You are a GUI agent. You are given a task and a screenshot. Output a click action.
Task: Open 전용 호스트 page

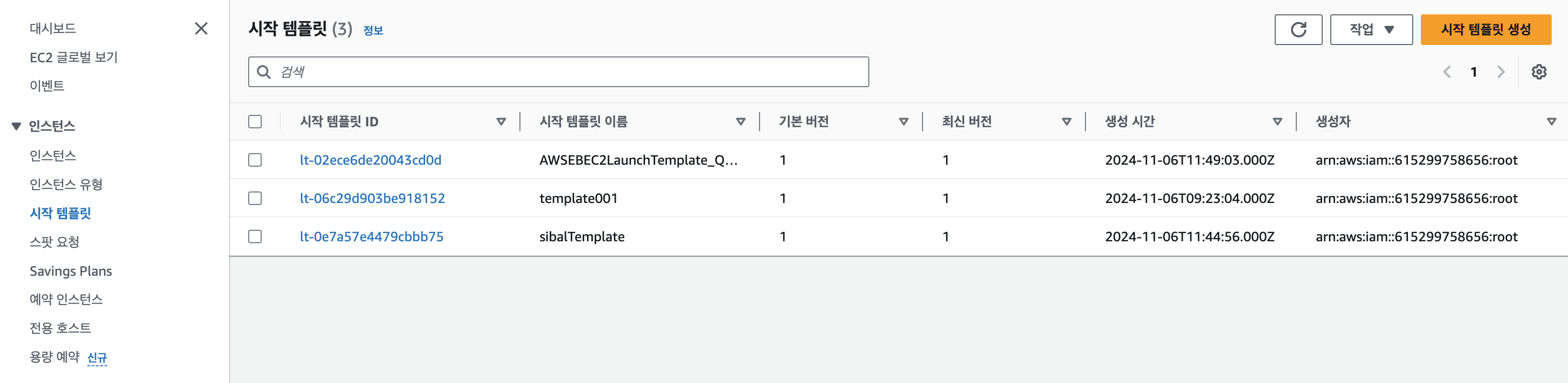click(60, 328)
